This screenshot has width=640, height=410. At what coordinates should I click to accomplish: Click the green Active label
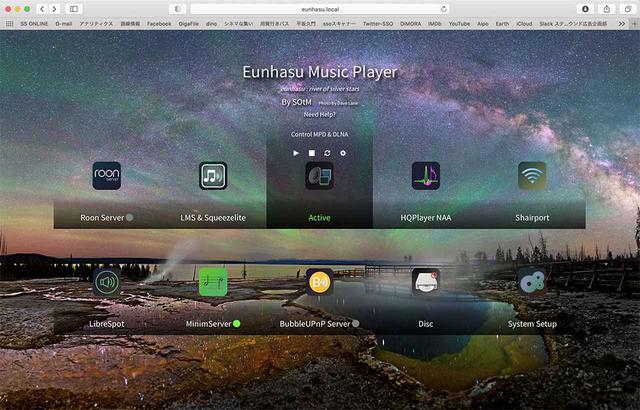(x=320, y=217)
